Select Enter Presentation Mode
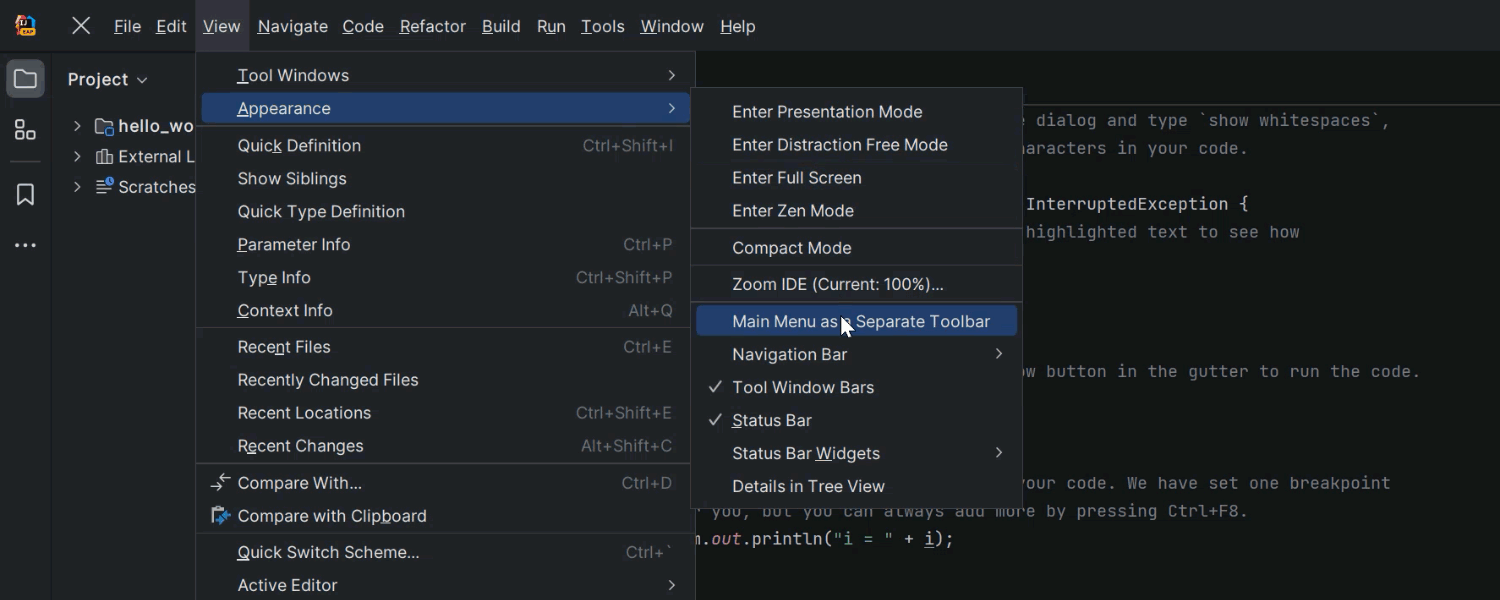Screen dimensions: 1500x600 coord(827,112)
